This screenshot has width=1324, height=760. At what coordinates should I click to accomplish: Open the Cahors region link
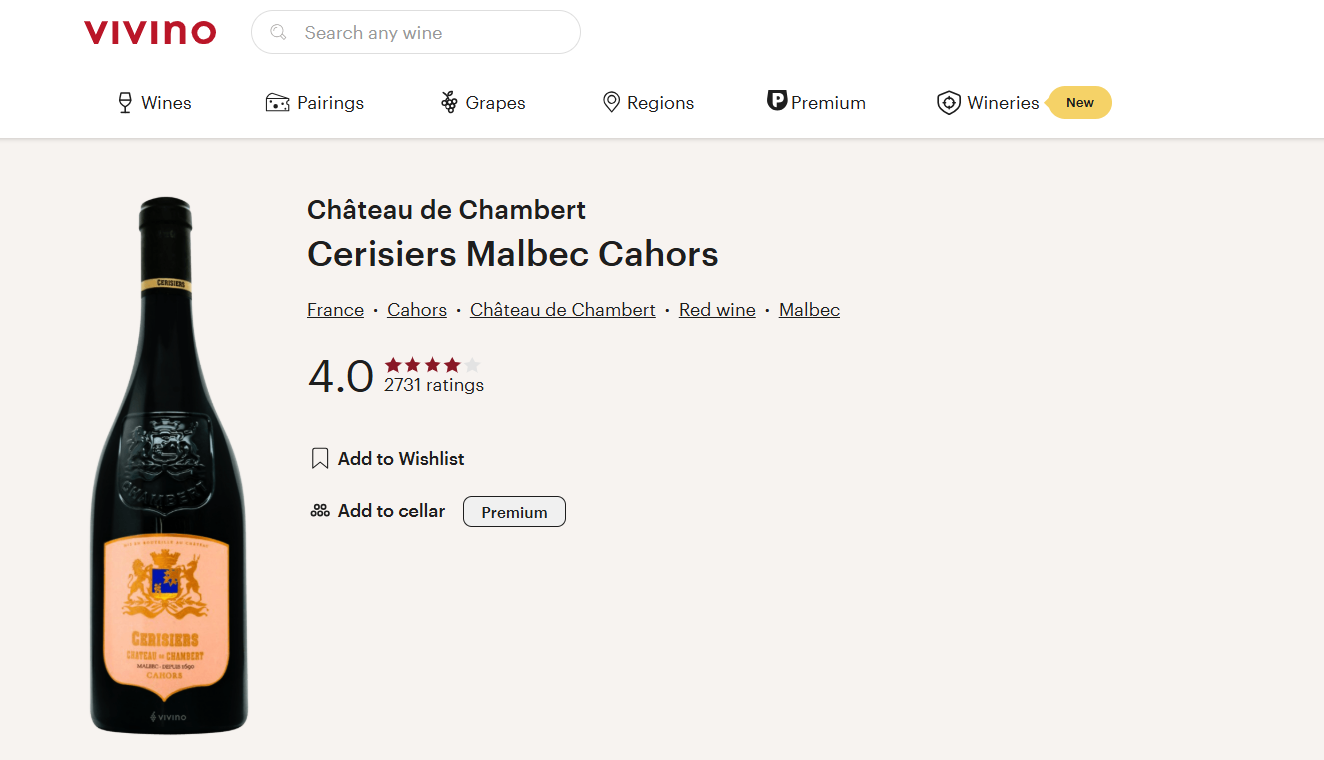[417, 310]
